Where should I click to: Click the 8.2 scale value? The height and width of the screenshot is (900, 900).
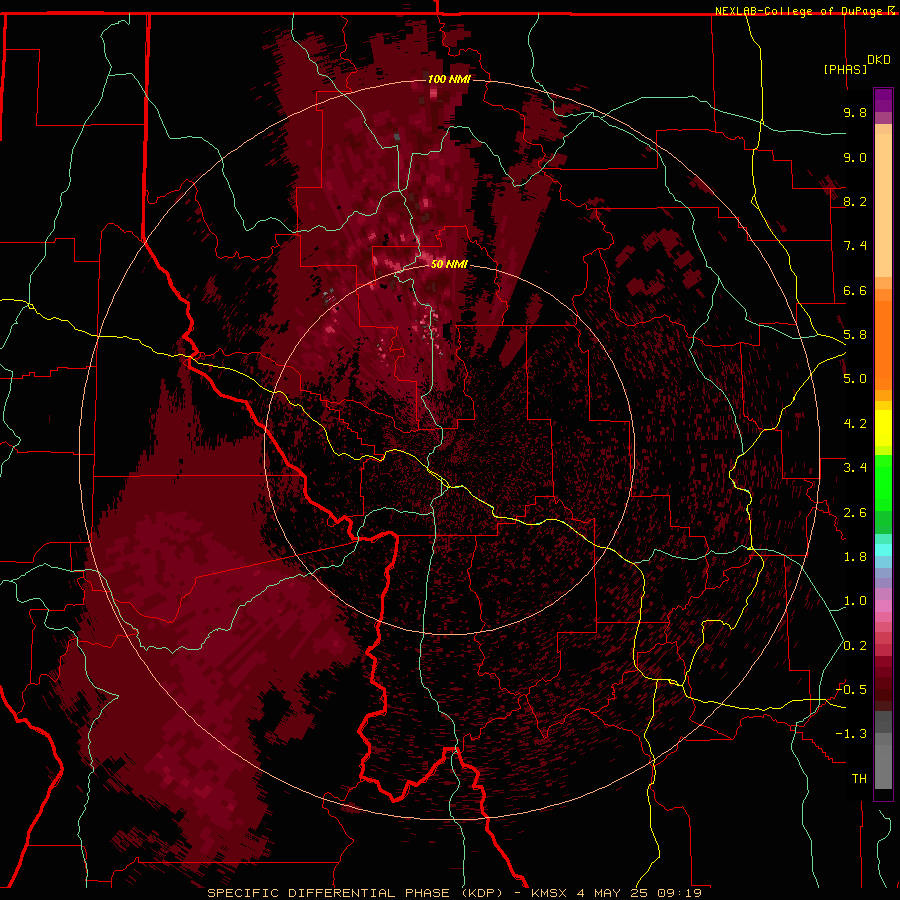[x=855, y=201]
